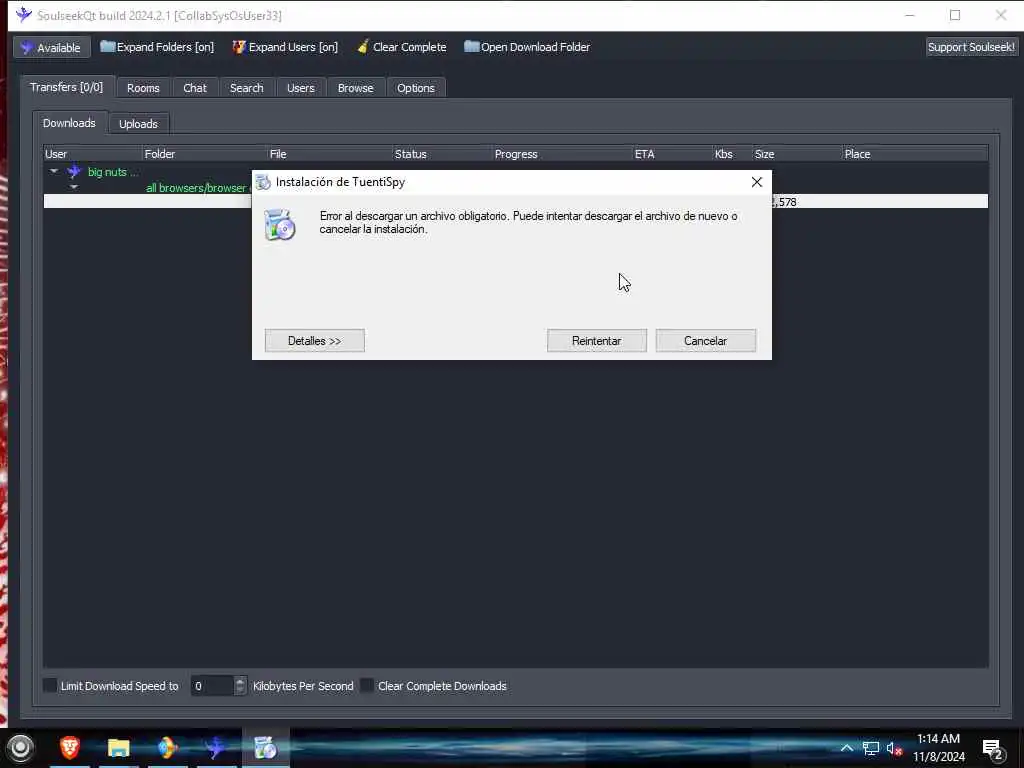Select the Uploads sub-tab
This screenshot has width=1024, height=768.
click(138, 124)
